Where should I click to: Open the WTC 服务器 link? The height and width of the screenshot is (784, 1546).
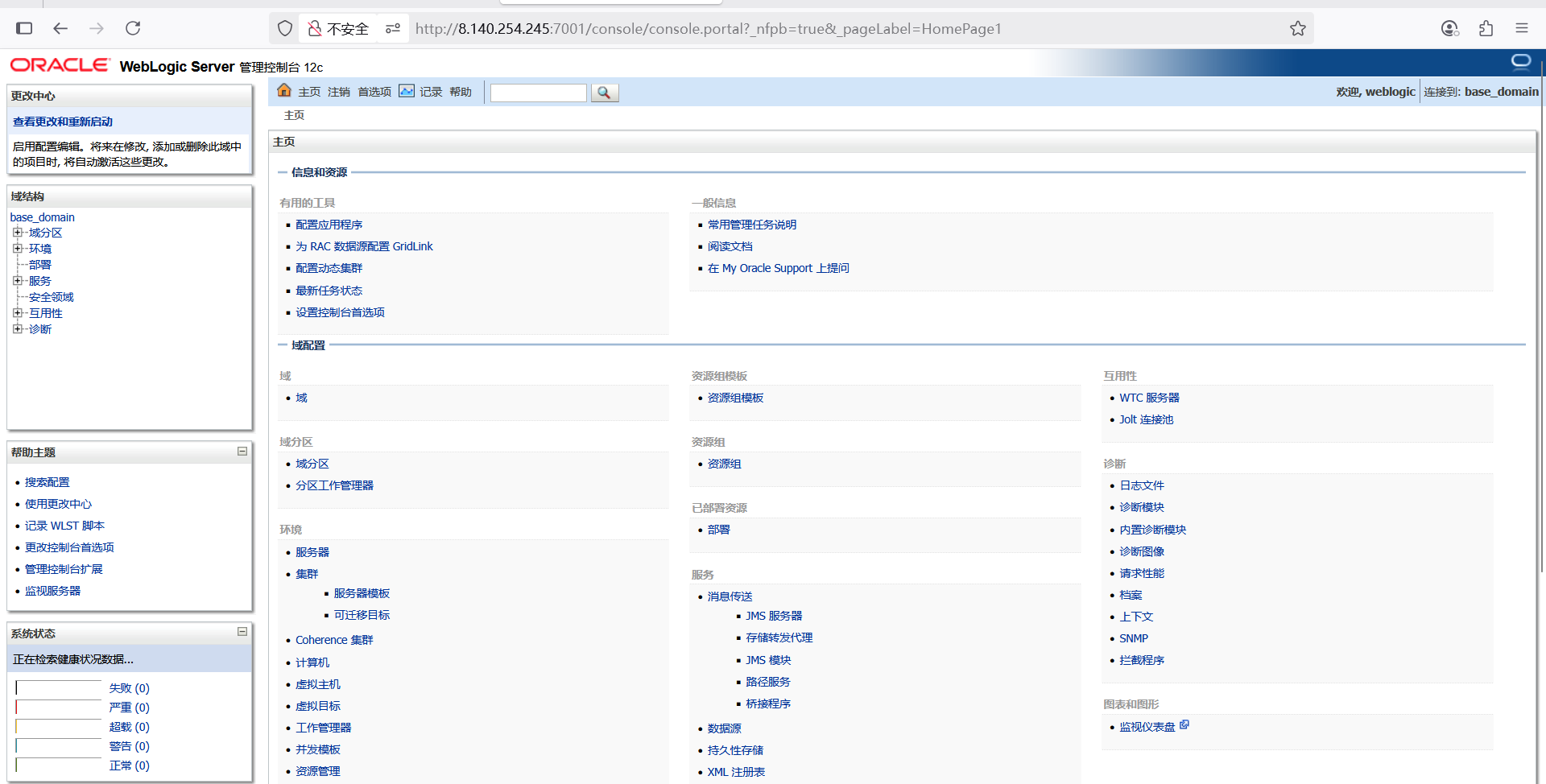click(1149, 398)
